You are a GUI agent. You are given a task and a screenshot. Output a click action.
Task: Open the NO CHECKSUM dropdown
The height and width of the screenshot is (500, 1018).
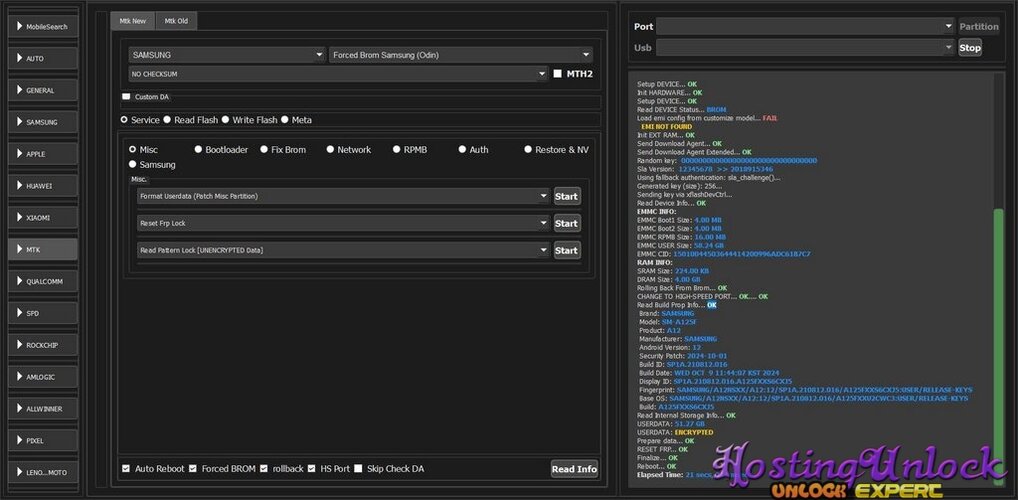[x=338, y=74]
